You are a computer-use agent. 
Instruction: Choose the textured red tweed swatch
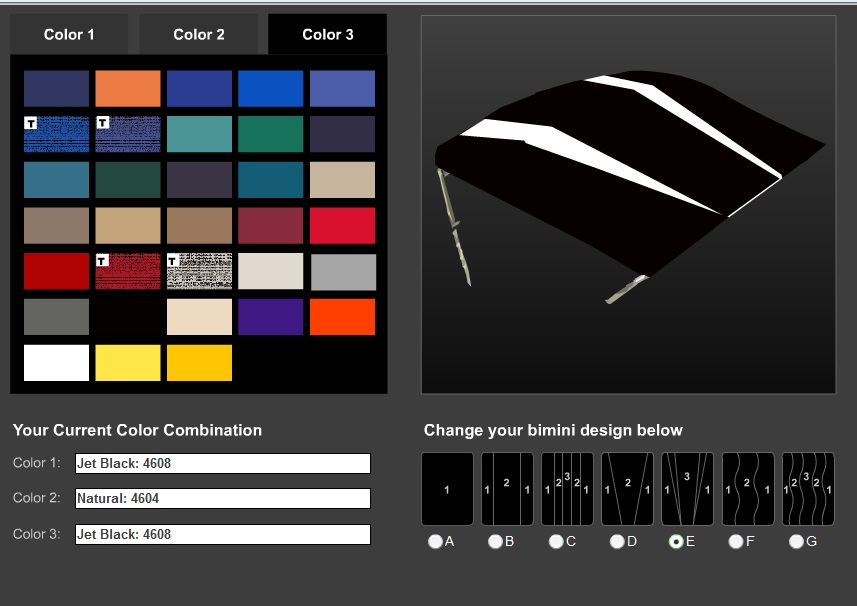click(128, 271)
